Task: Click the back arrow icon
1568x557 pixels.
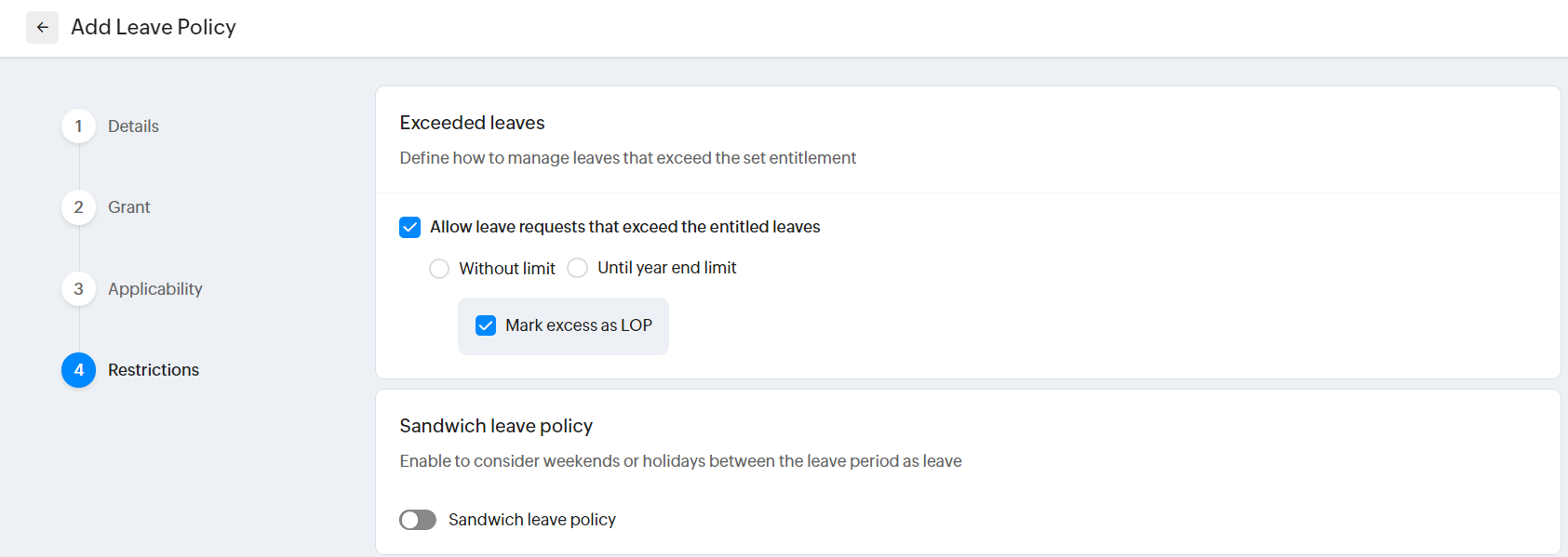Action: [42, 28]
